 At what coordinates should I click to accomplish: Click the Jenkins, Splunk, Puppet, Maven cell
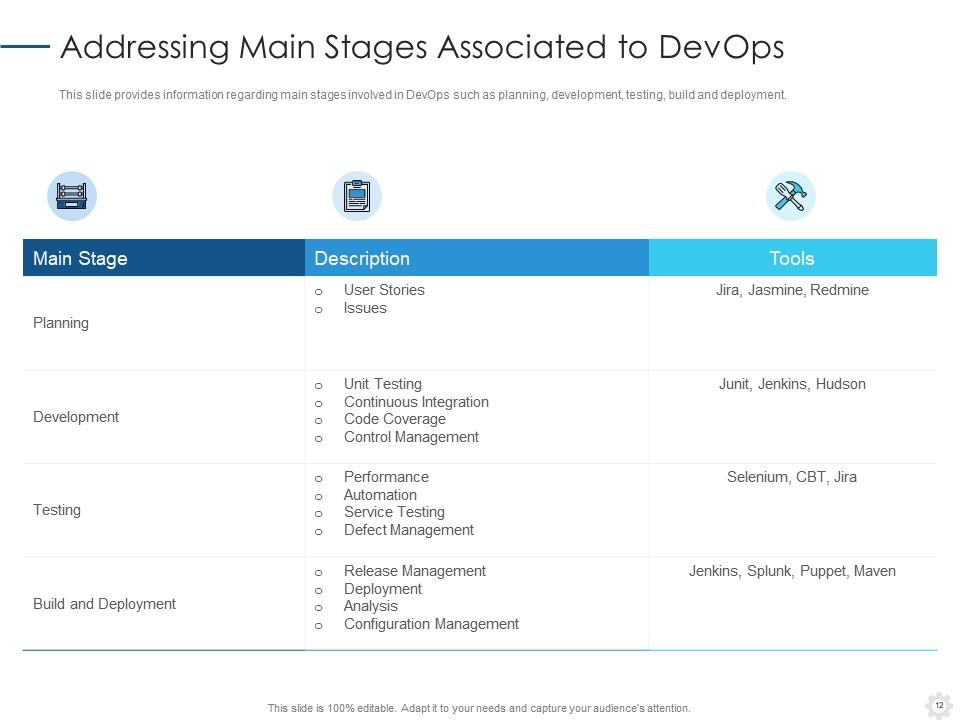(x=792, y=571)
